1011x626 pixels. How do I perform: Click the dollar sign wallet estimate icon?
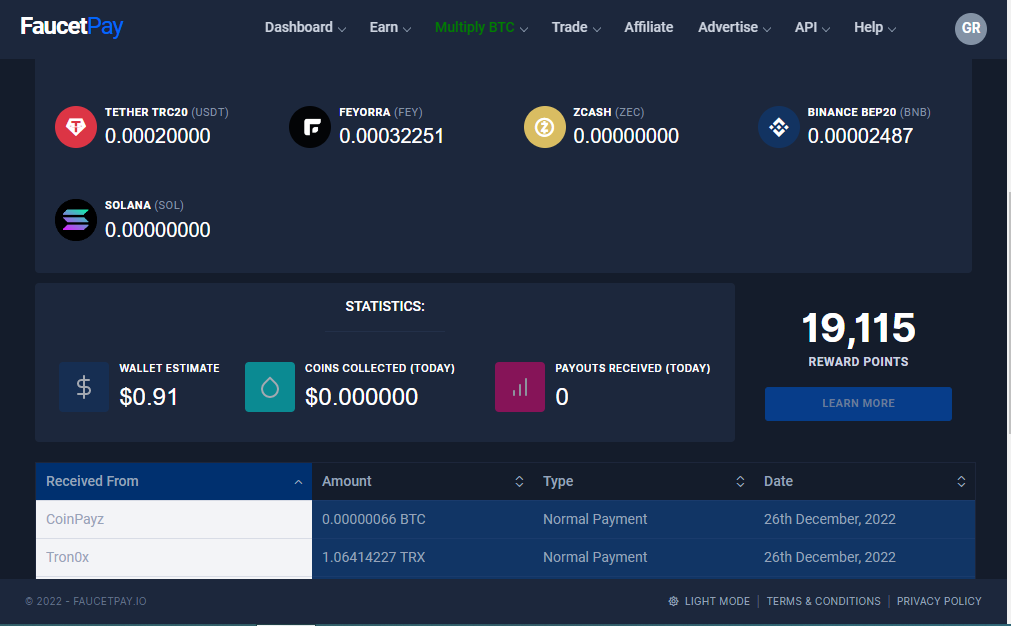tap(84, 387)
